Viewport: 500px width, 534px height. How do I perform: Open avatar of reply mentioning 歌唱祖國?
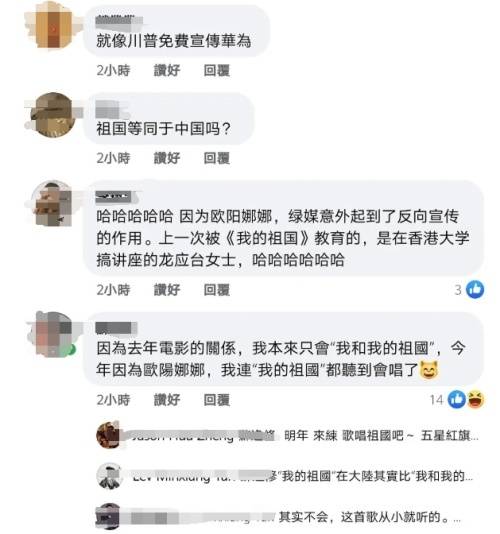click(x=108, y=435)
